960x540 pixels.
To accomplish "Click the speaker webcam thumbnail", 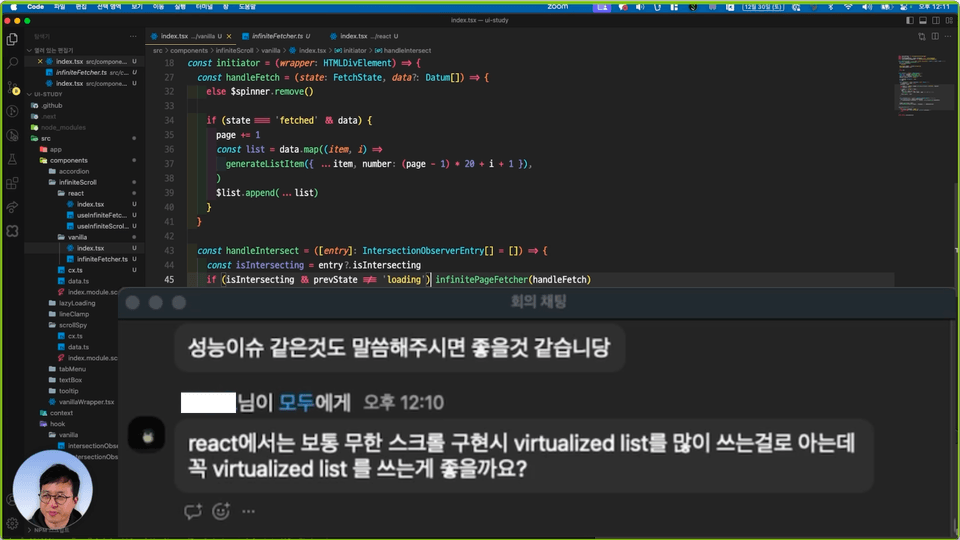I will pyautogui.click(x=53, y=490).
